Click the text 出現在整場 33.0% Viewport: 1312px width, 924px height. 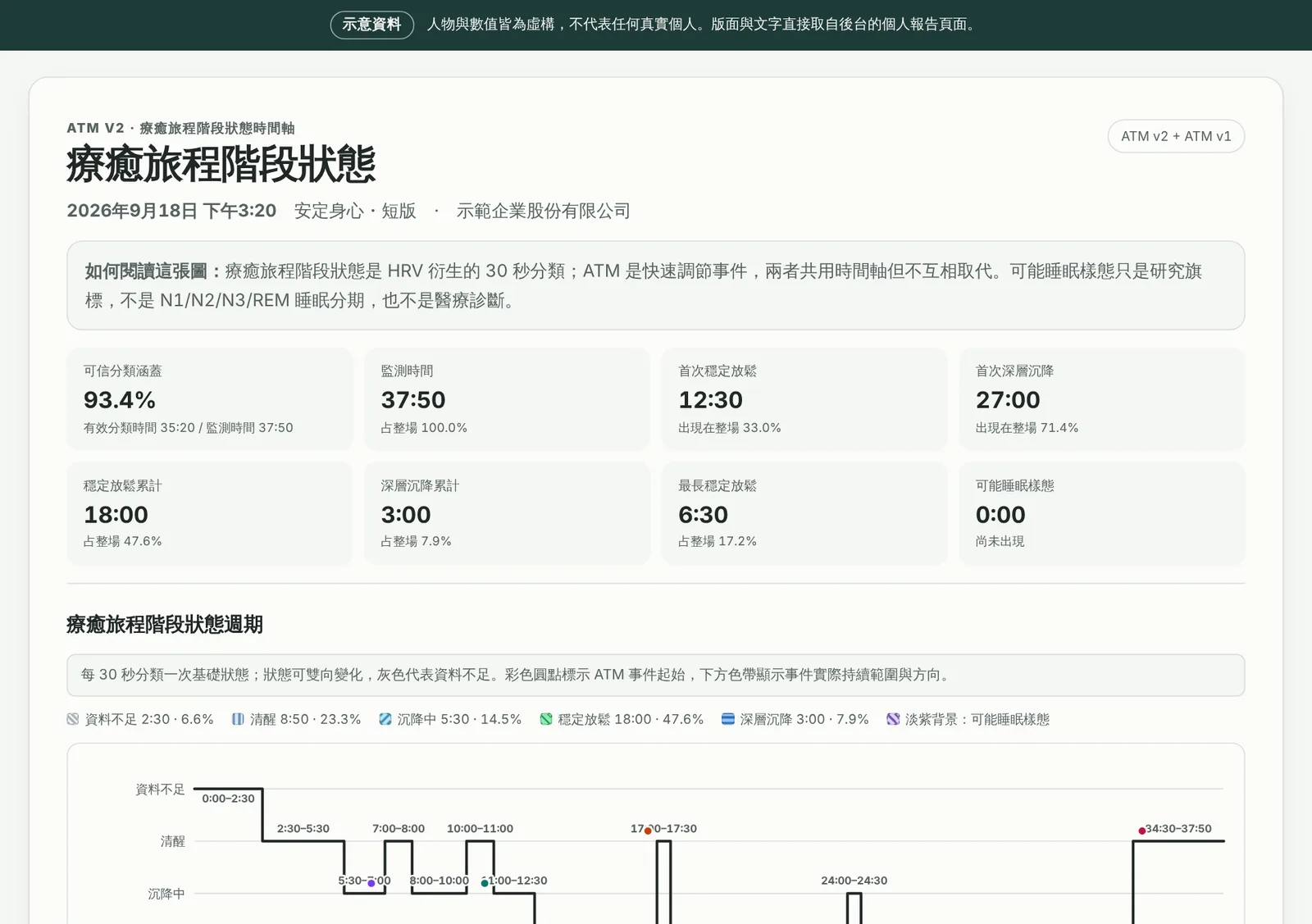[730, 428]
